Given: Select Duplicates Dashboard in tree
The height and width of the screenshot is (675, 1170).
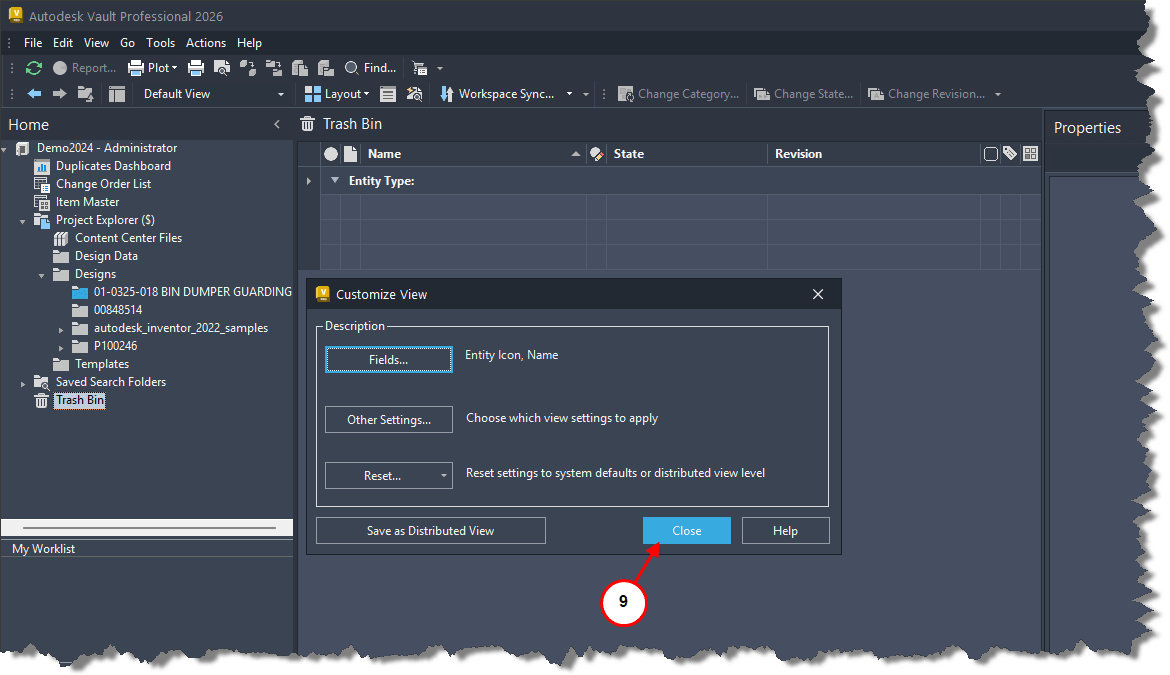Looking at the screenshot, I should click(113, 166).
